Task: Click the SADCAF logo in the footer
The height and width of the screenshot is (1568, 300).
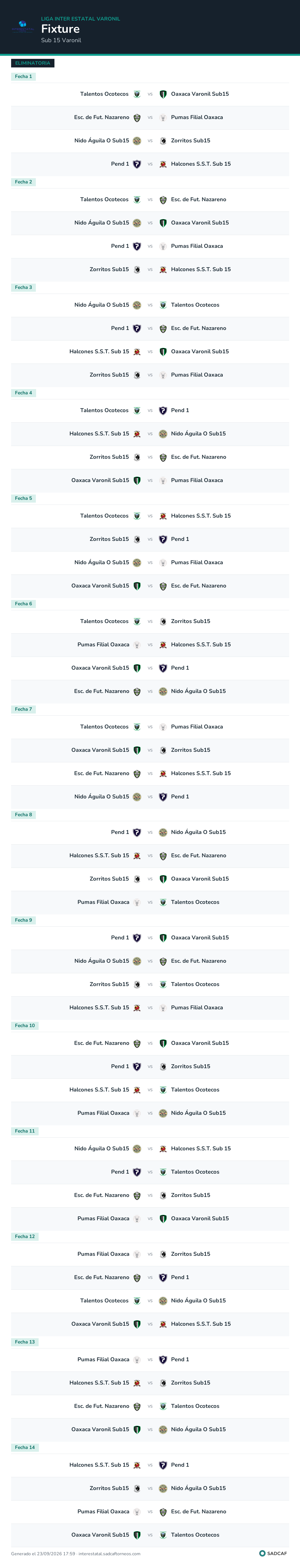Action: tap(273, 1553)
